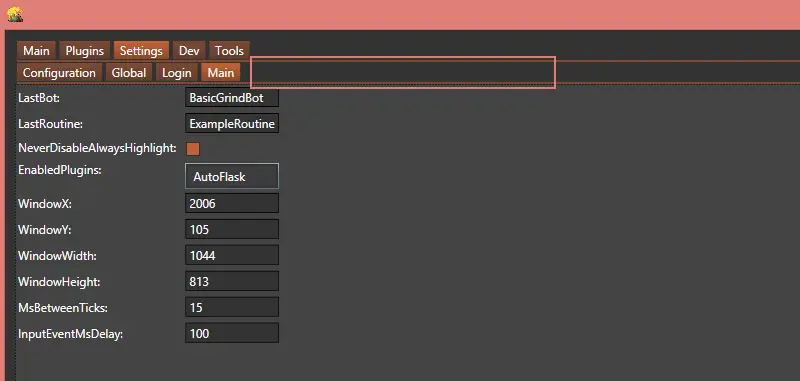Select the Settings tab
Image resolution: width=800 pixels, height=381 pixels.
pyautogui.click(x=141, y=51)
